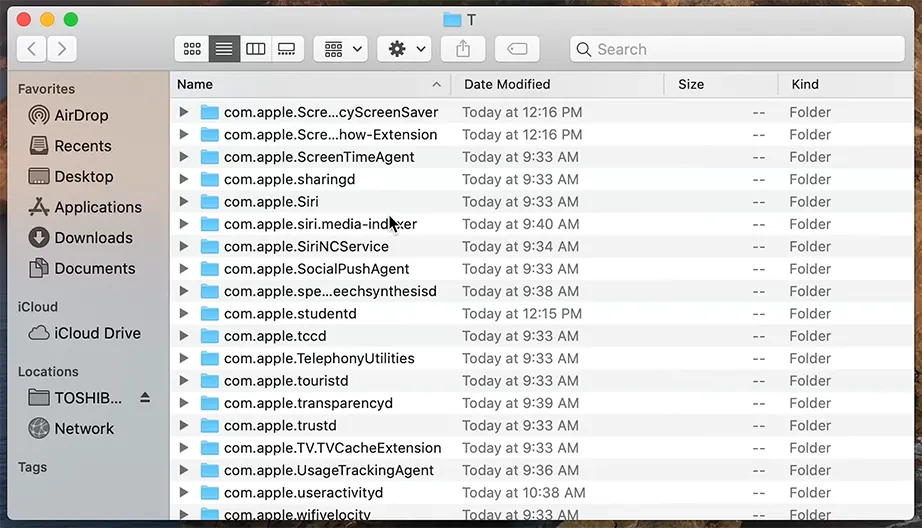Go back with the left arrow button

click(x=32, y=49)
